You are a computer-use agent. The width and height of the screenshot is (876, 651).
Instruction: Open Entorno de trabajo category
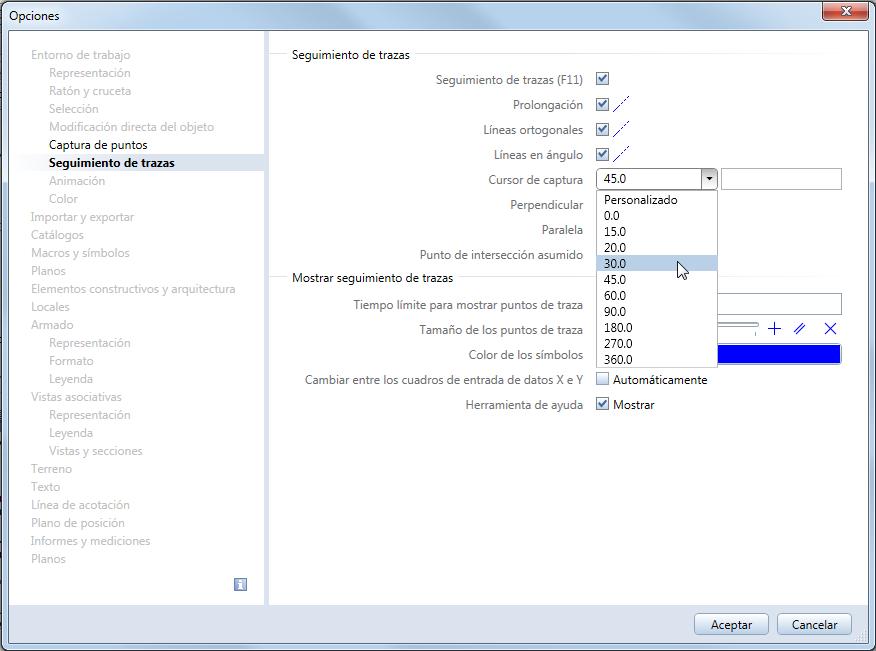[x=80, y=55]
